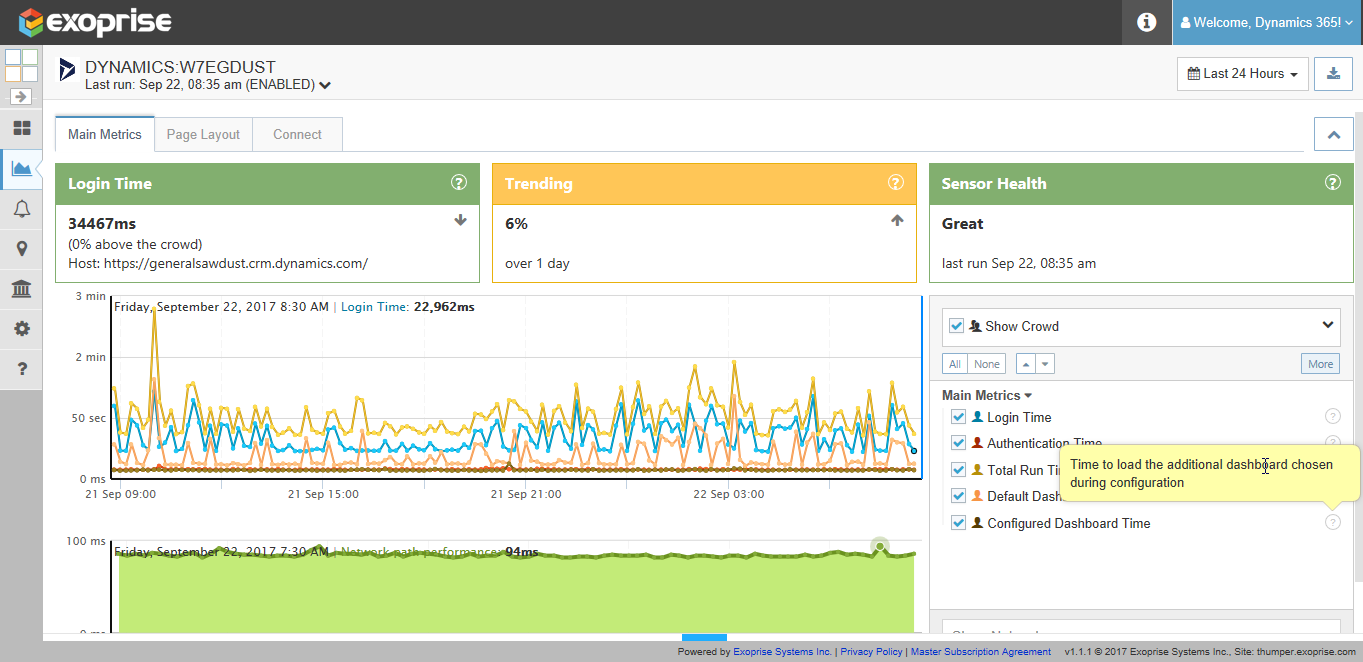Click the Dynamics sensor logo icon

[x=67, y=69]
